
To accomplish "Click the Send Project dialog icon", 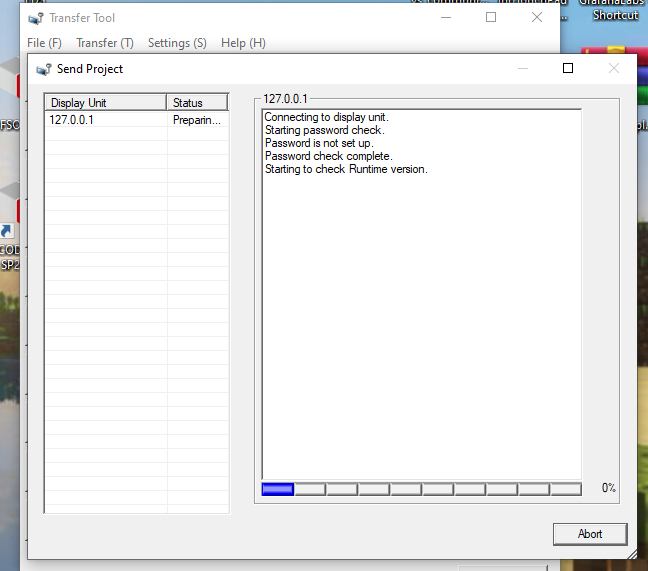I will point(43,69).
